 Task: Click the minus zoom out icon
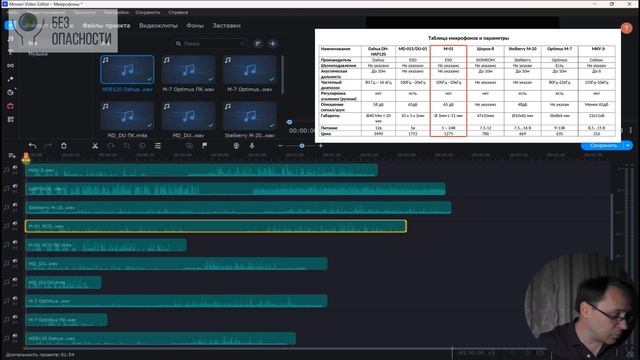[x=280, y=146]
